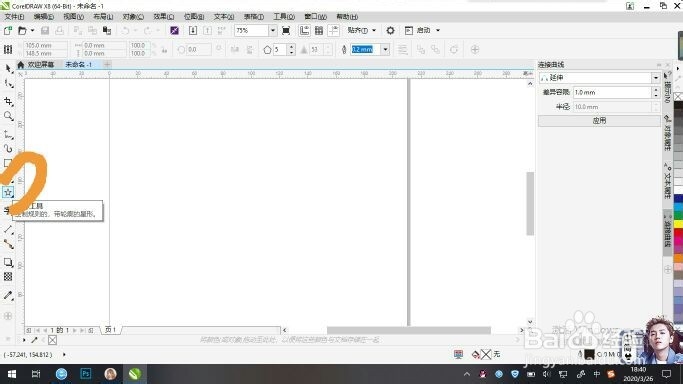
Task: Open the 对象属性 docker side tab
Action: click(x=667, y=133)
